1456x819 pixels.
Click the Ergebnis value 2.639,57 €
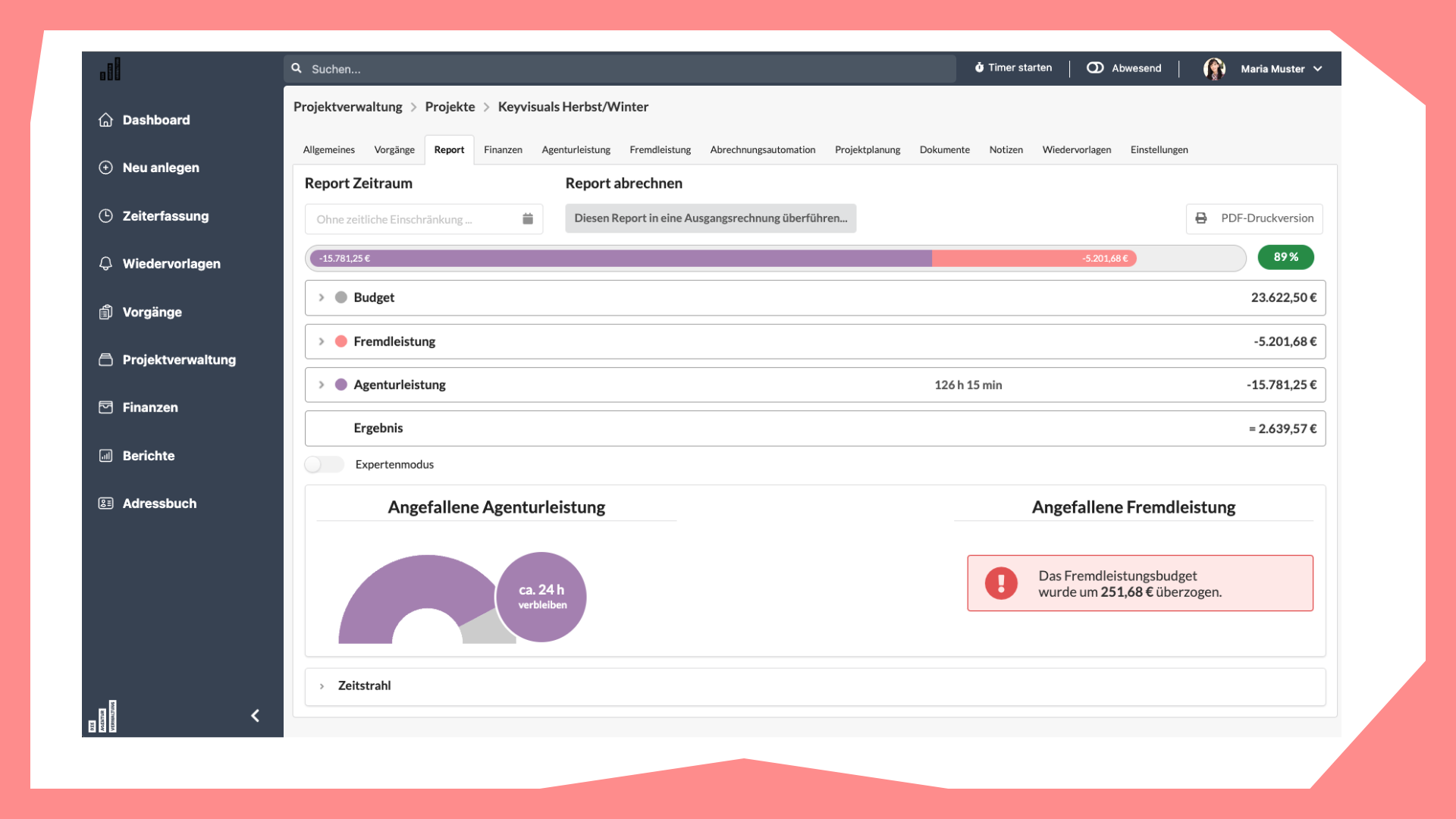1282,428
